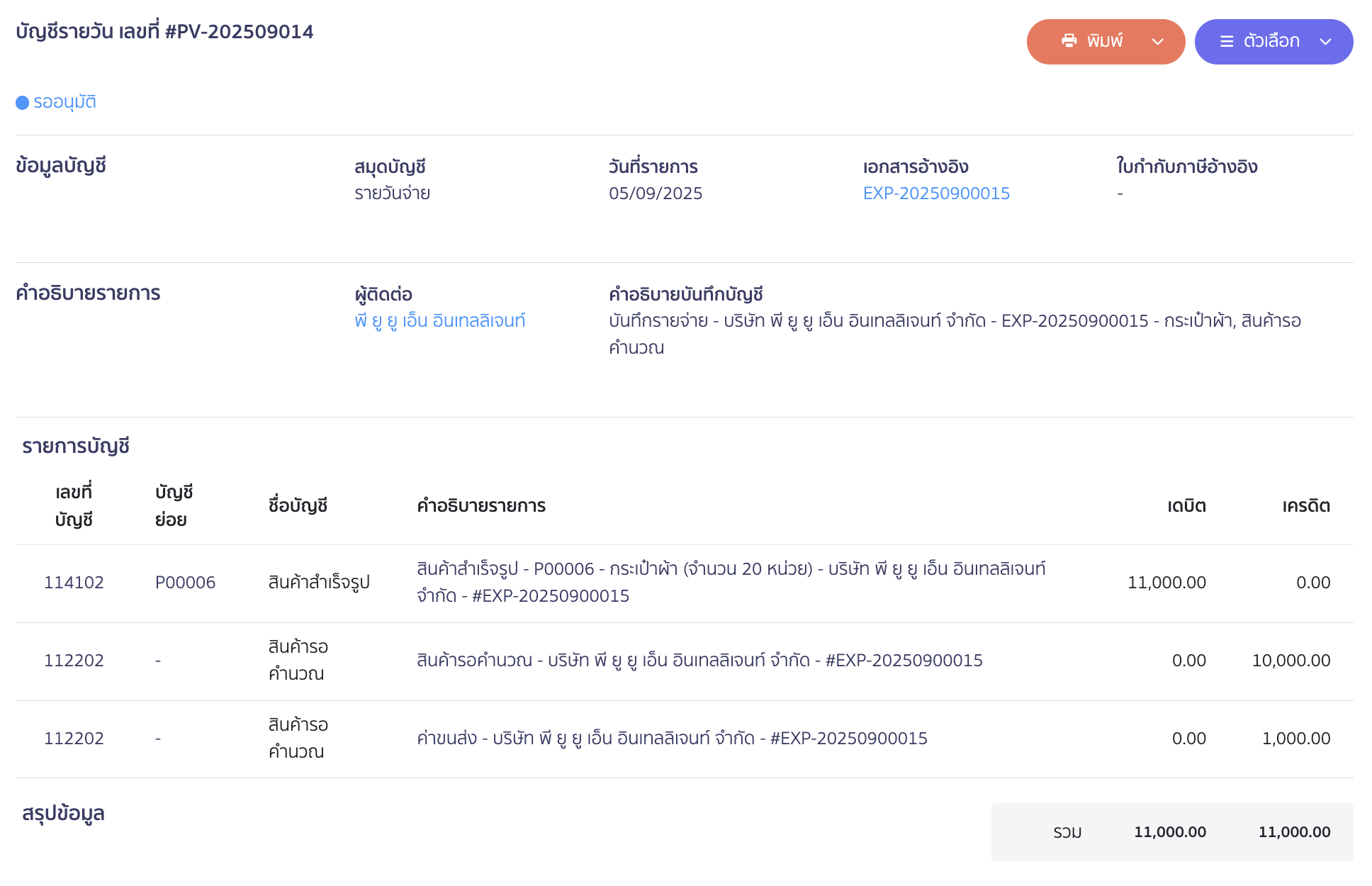Click the journal value รายวันจ่าย

click(393, 194)
